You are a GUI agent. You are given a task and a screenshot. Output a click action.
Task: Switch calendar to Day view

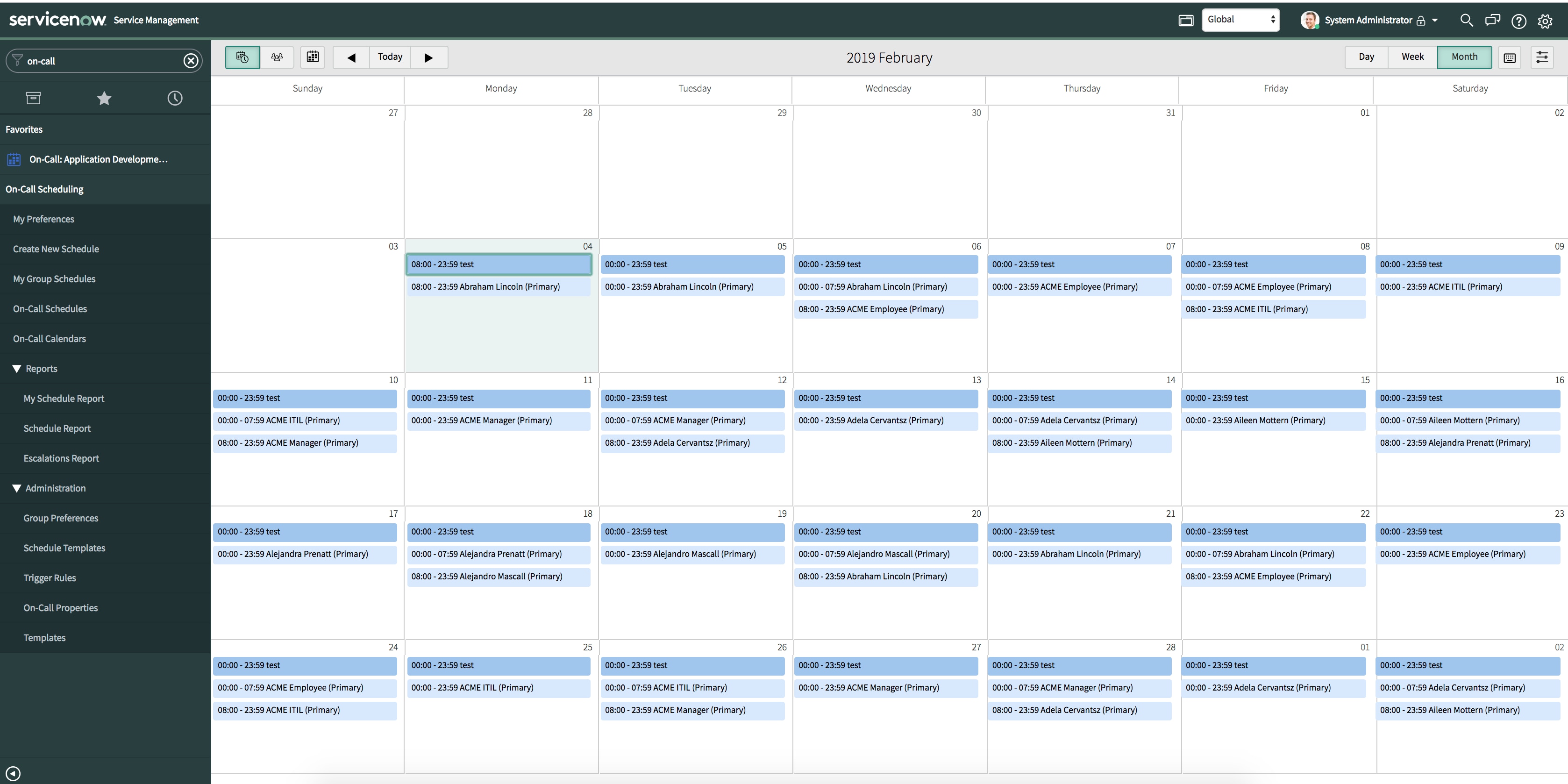click(1367, 57)
